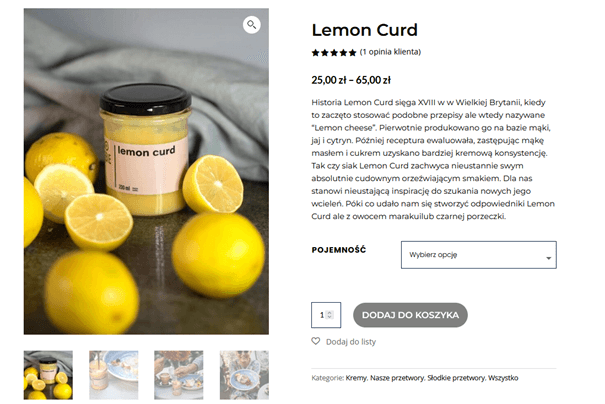605x404 pixels.
Task: Open the Kremy category link
Action: tap(356, 378)
